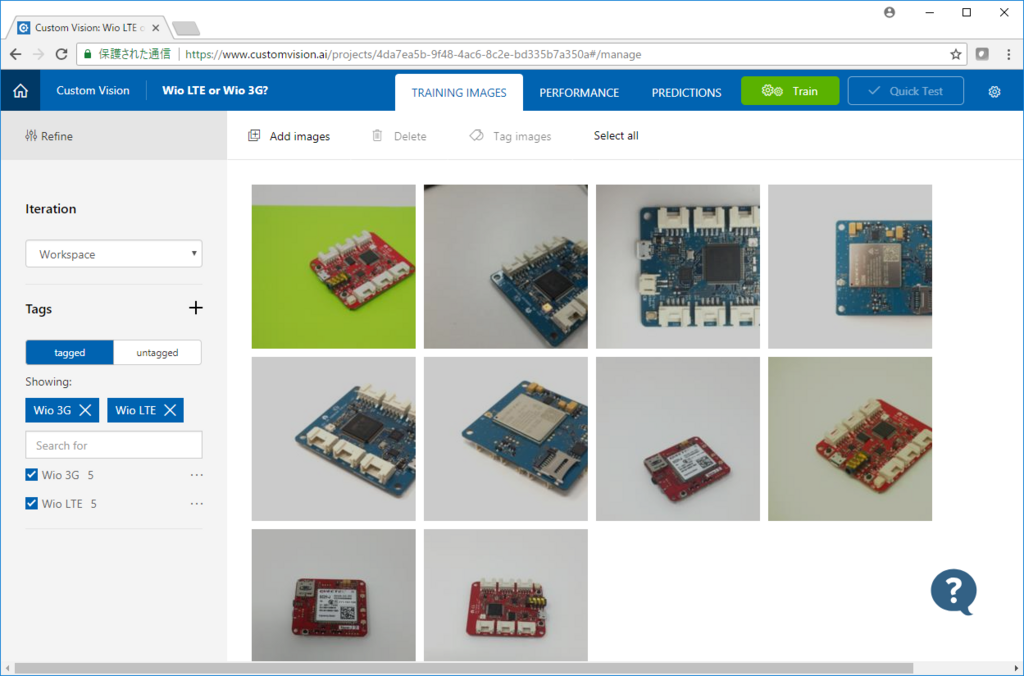Click the browser extension icon near menu
The image size is (1024, 676).
coord(982,54)
